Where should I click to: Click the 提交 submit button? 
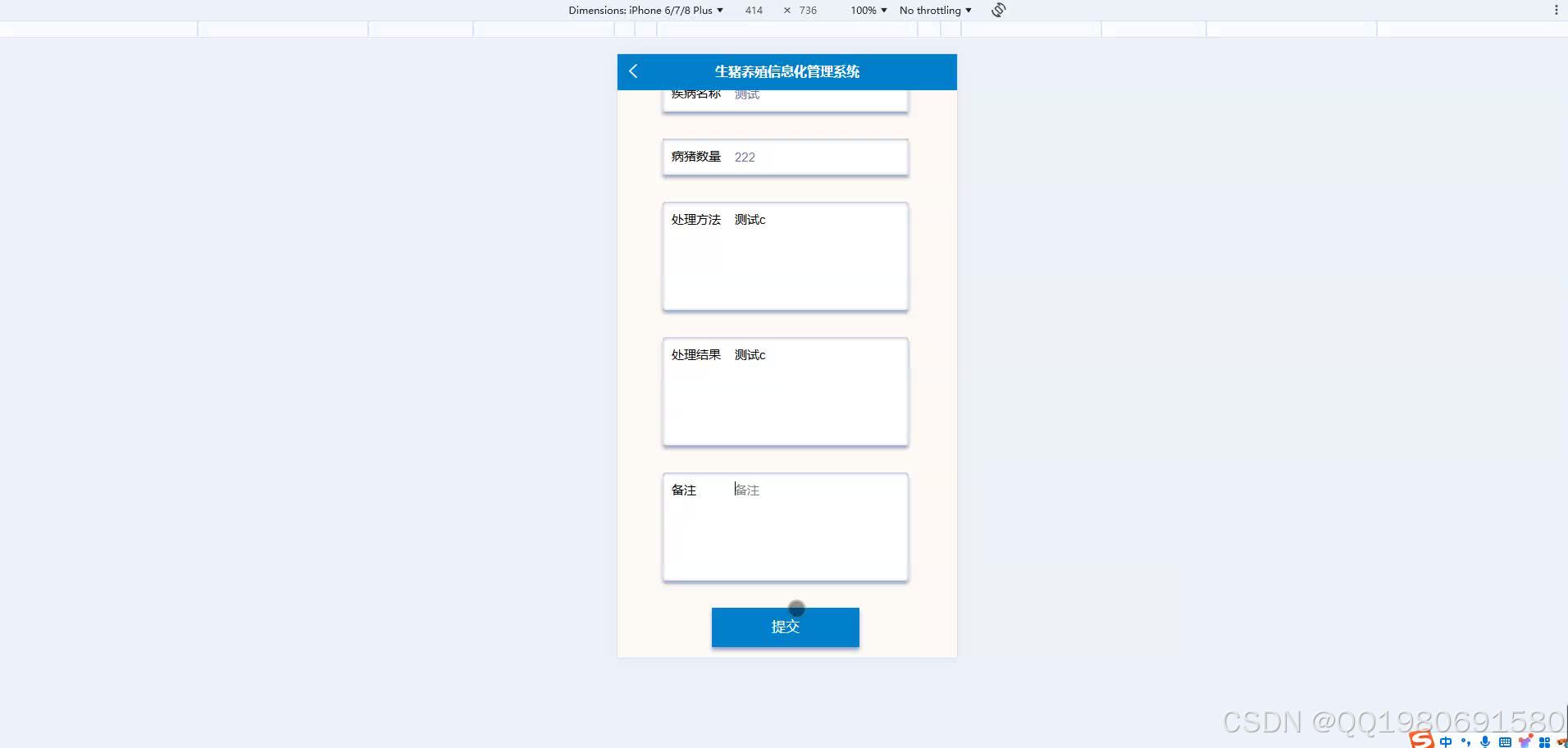785,626
